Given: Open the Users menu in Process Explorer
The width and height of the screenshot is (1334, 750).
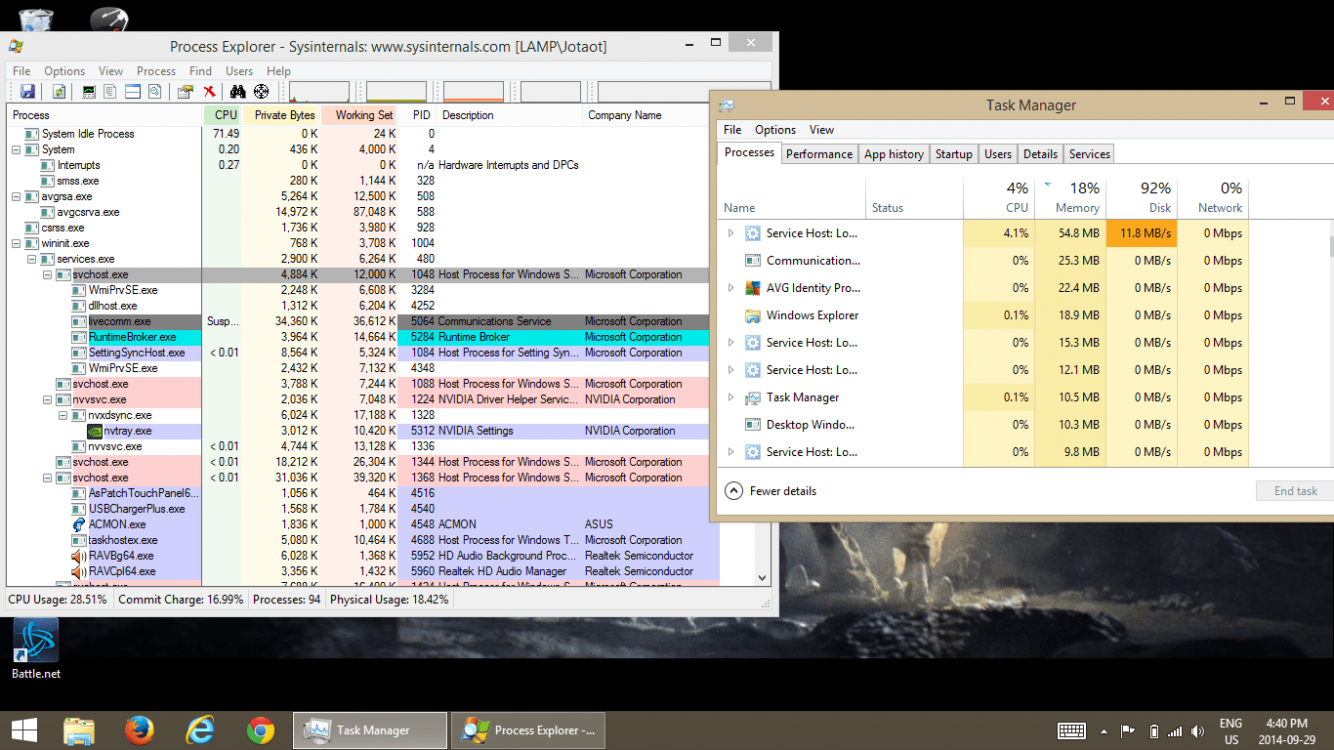Looking at the screenshot, I should (239, 71).
